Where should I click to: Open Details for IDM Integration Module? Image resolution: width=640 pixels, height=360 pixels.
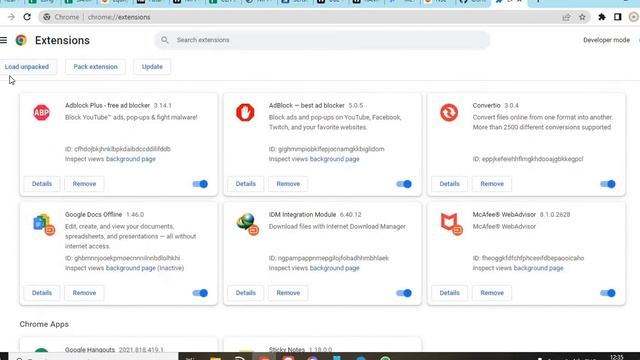[x=245, y=293]
